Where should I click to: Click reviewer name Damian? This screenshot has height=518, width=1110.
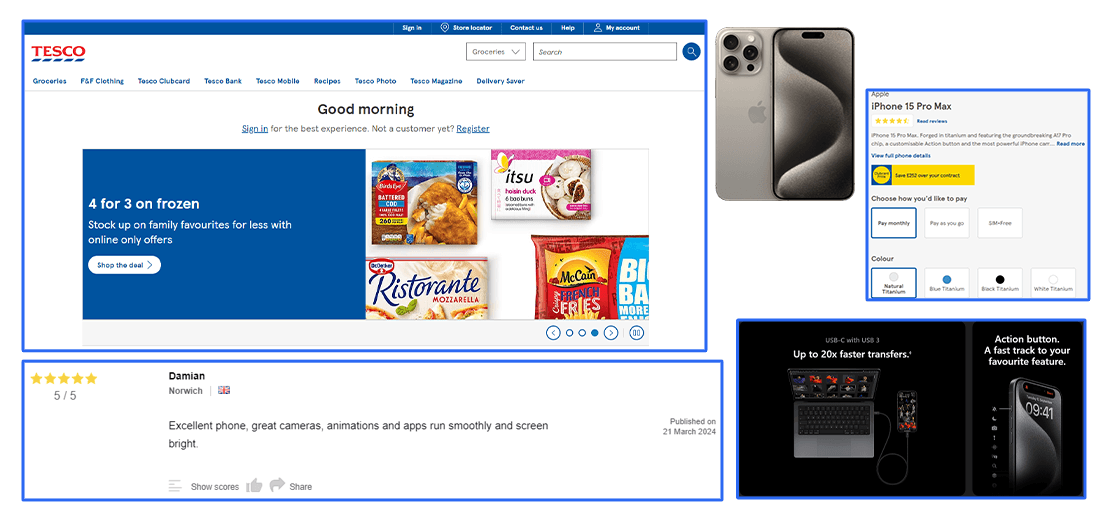tap(187, 376)
